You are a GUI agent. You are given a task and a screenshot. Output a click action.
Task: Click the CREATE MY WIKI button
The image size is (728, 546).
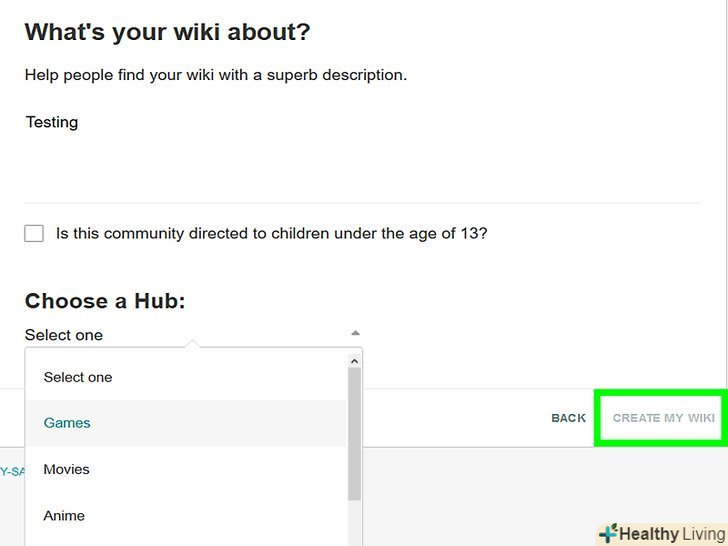[663, 418]
